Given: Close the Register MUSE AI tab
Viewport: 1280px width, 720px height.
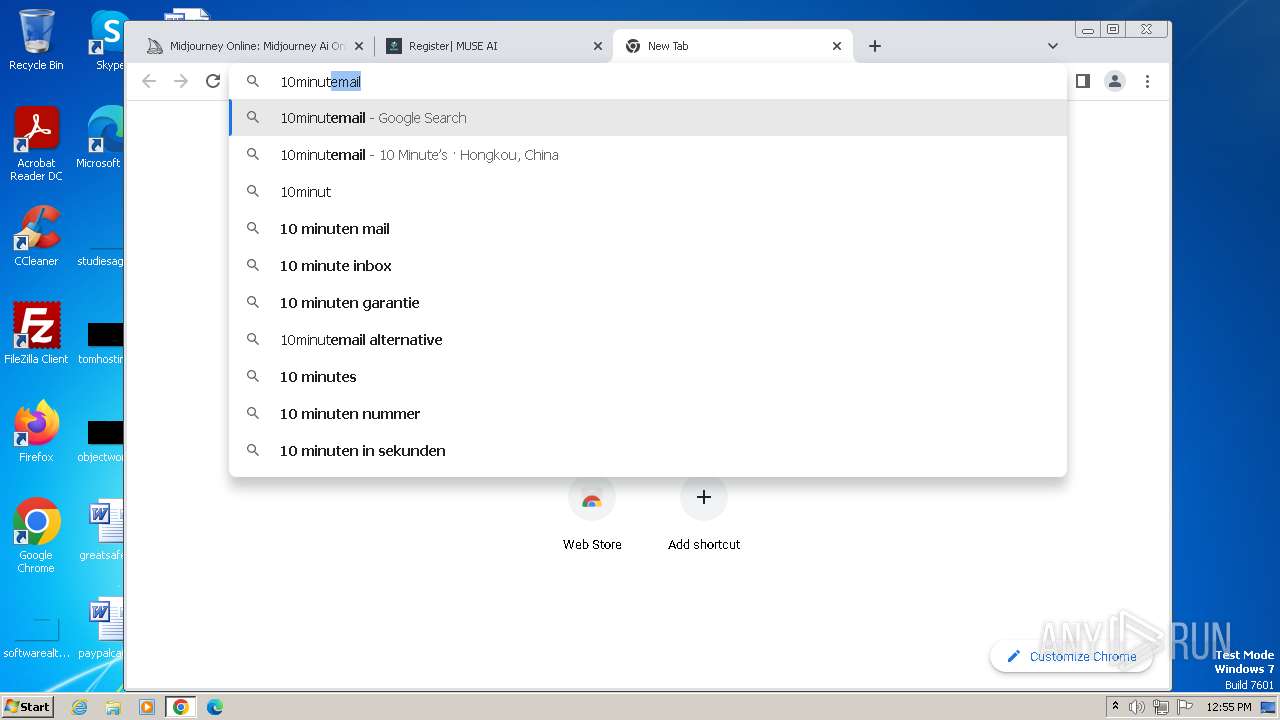Looking at the screenshot, I should [x=597, y=46].
